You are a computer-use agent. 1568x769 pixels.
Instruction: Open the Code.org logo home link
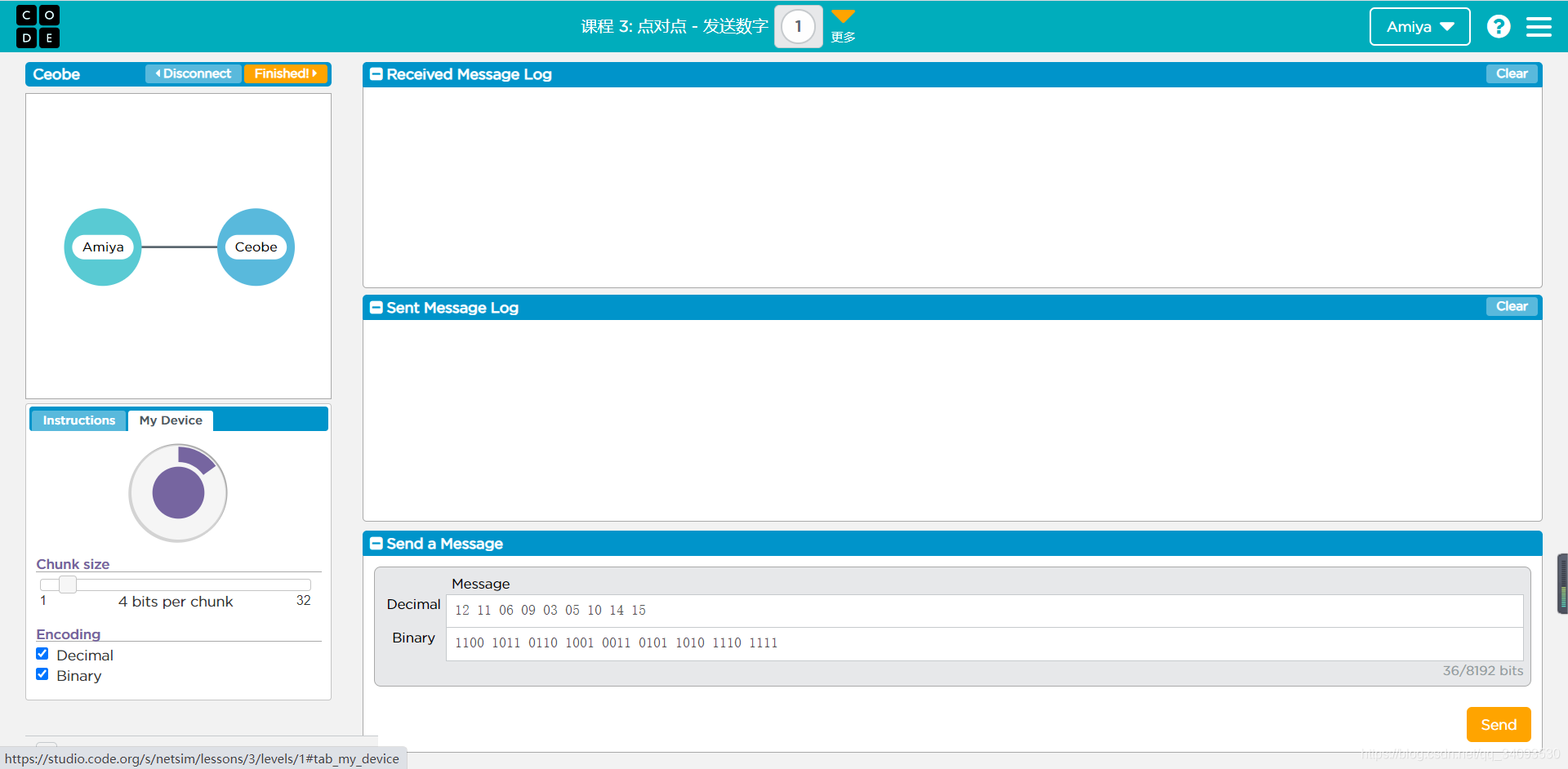pyautogui.click(x=38, y=27)
